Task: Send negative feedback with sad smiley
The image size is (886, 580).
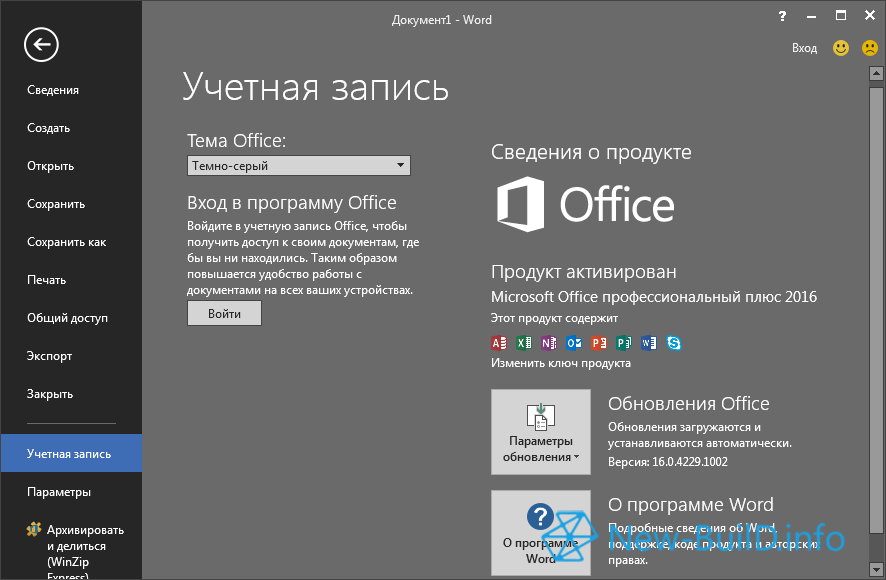Action: click(x=870, y=48)
